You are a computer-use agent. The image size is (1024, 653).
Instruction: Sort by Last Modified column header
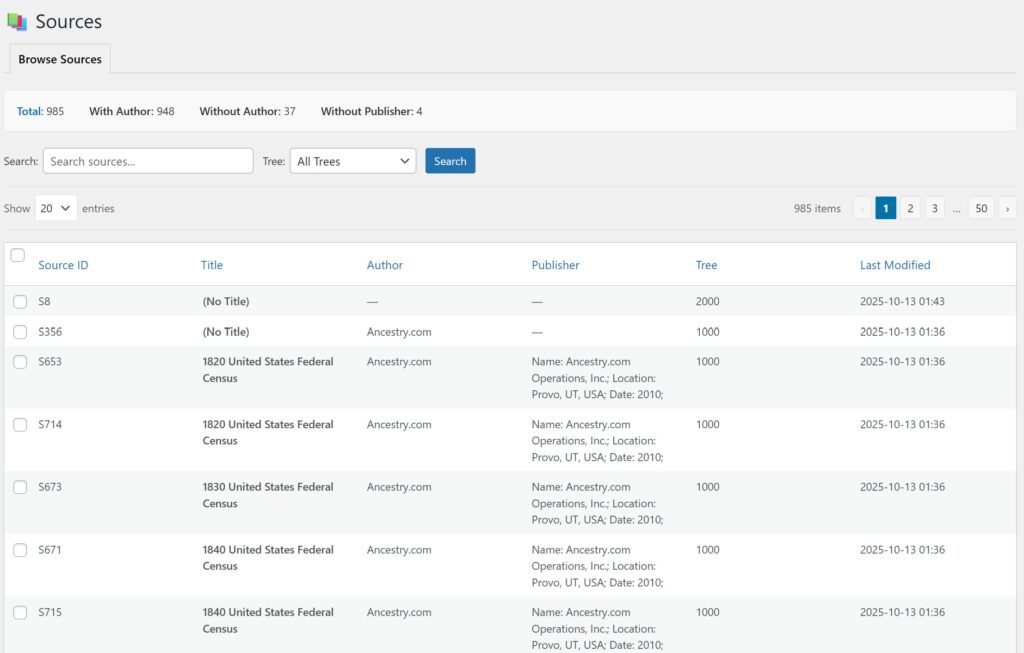point(895,265)
